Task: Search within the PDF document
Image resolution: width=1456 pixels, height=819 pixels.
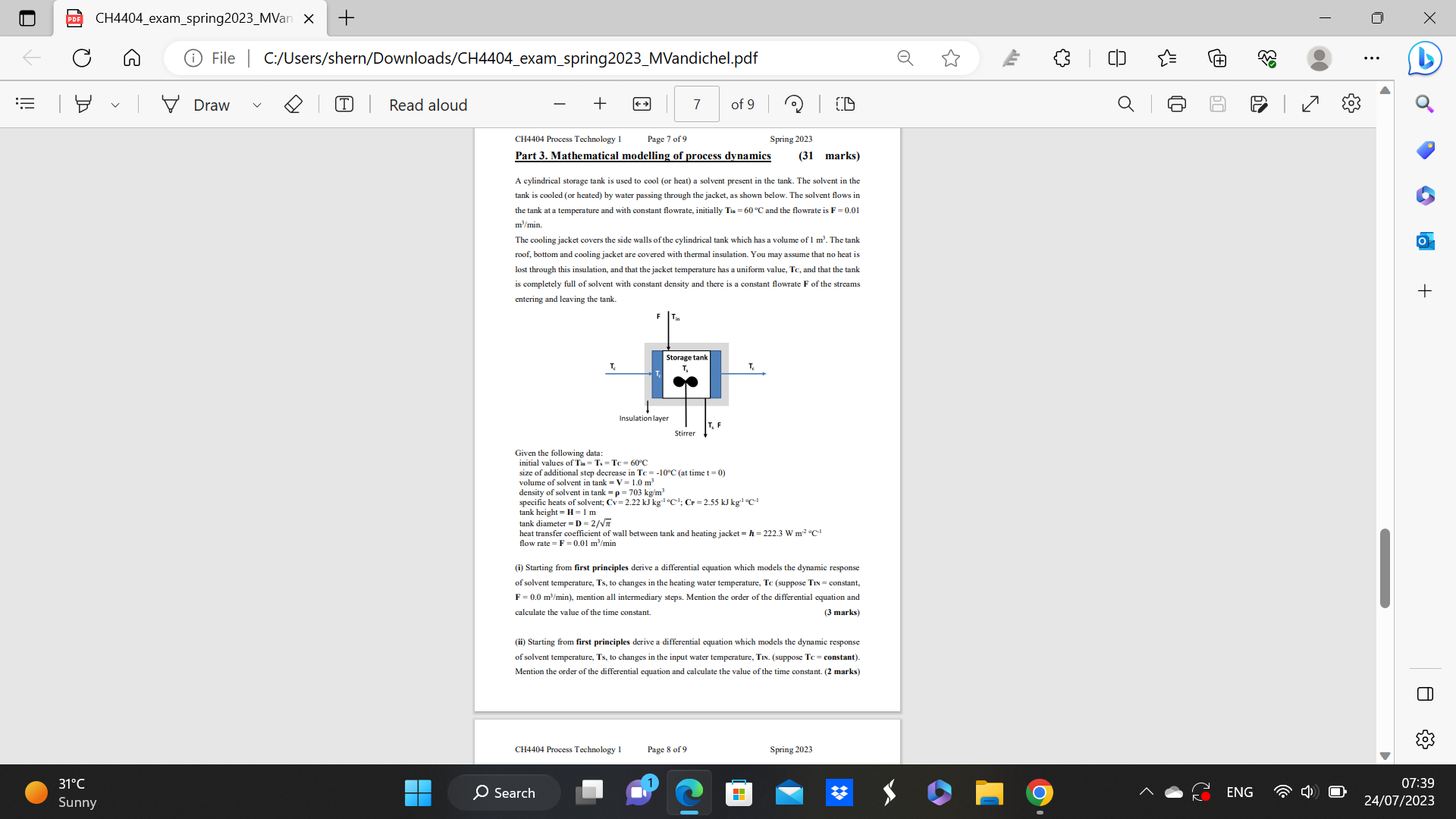Action: (1125, 104)
